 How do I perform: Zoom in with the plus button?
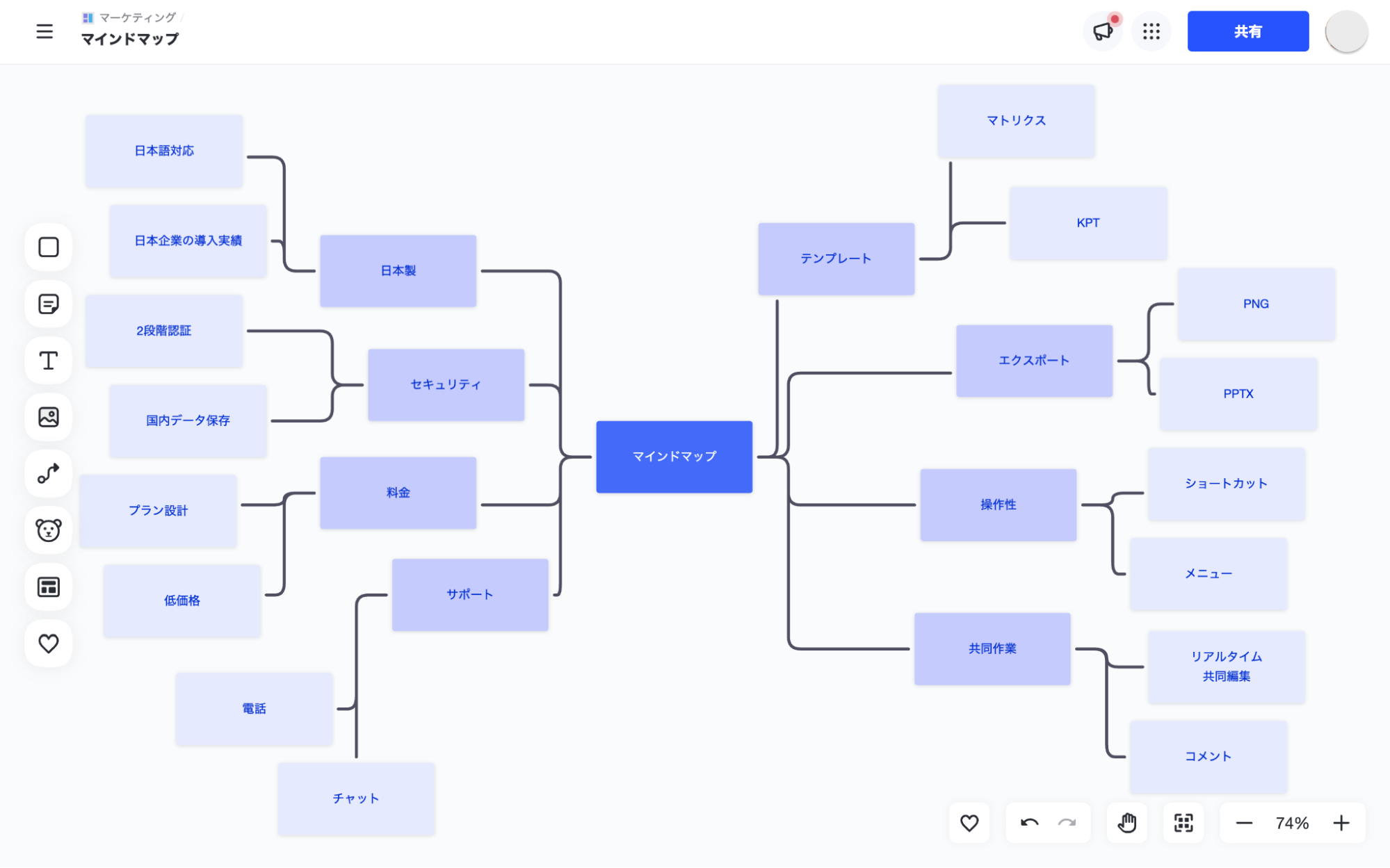click(1341, 823)
